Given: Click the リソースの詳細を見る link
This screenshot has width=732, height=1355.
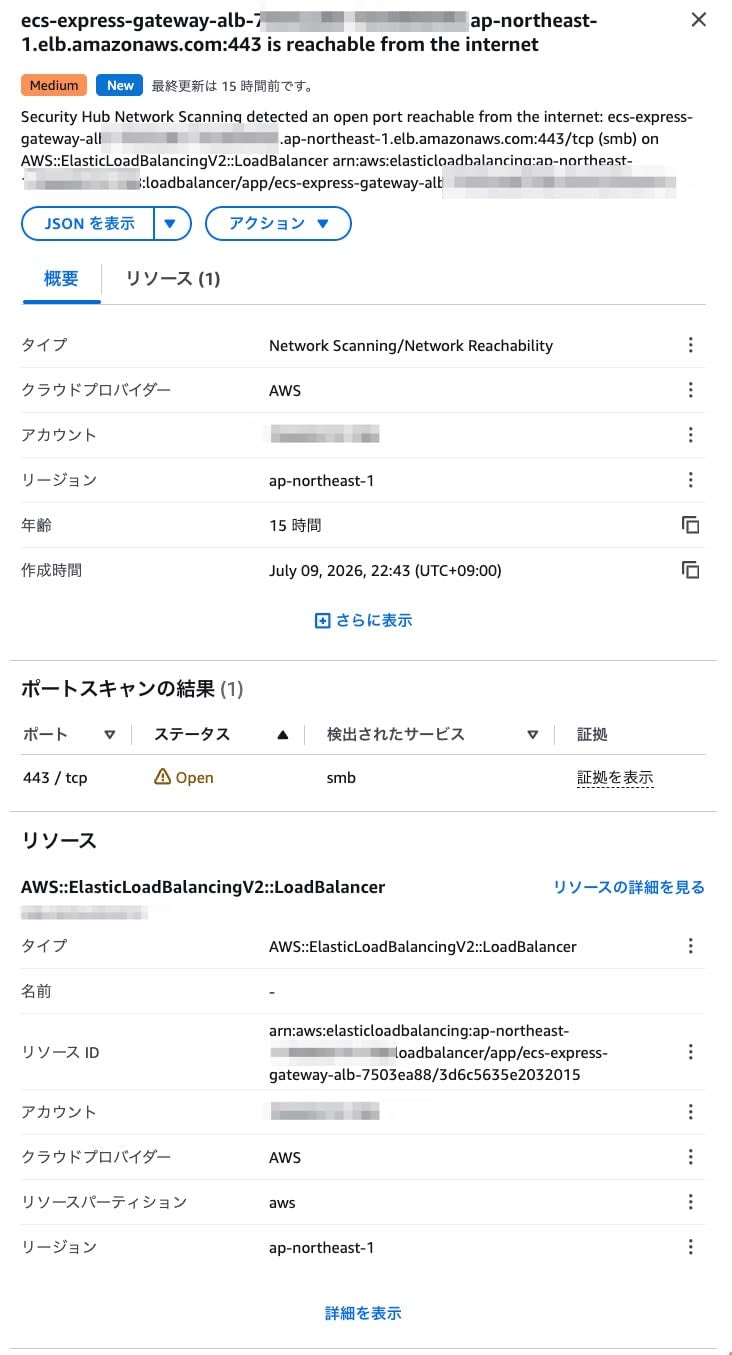Looking at the screenshot, I should point(629,887).
